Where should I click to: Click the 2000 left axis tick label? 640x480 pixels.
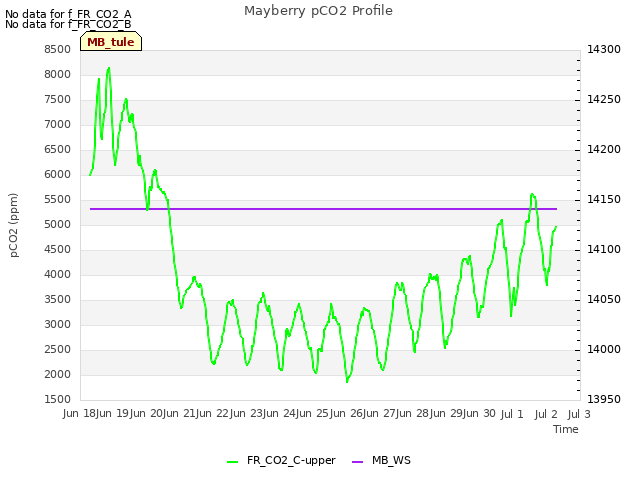click(x=58, y=374)
